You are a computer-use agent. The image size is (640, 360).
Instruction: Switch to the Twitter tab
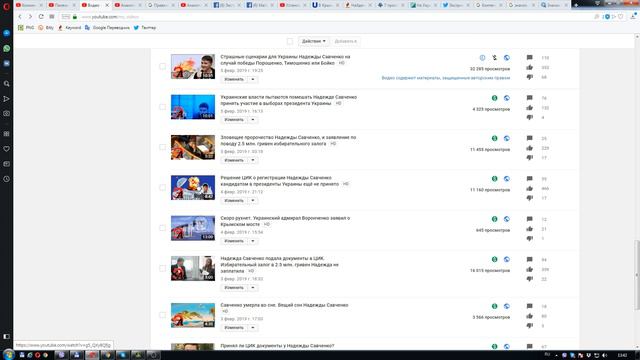pyautogui.click(x=456, y=5)
